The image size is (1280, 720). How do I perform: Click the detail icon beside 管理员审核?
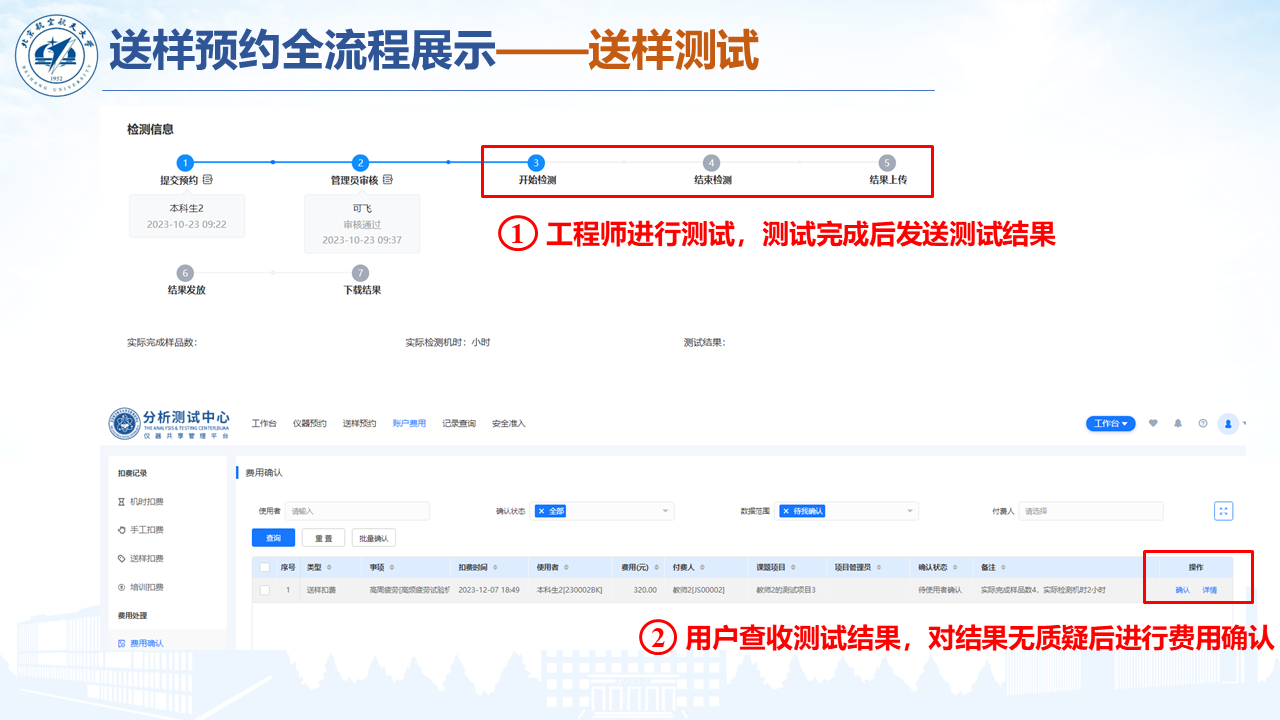tap(387, 180)
